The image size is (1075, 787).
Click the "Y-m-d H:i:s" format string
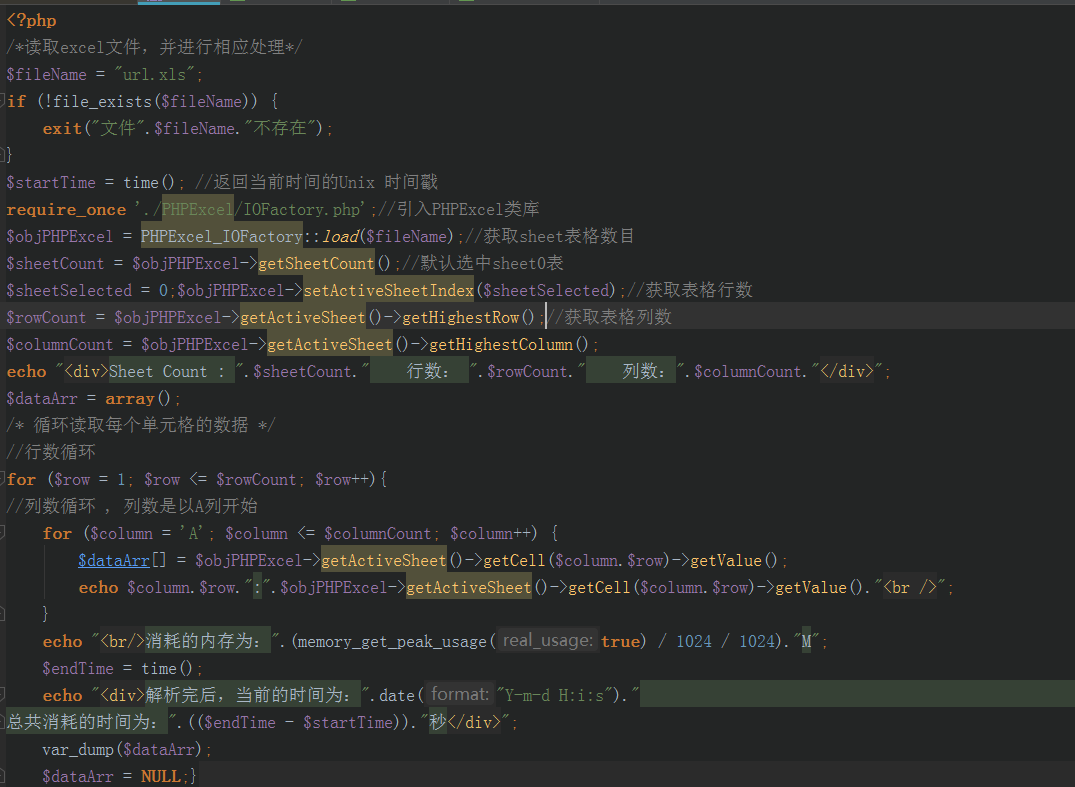coord(553,696)
